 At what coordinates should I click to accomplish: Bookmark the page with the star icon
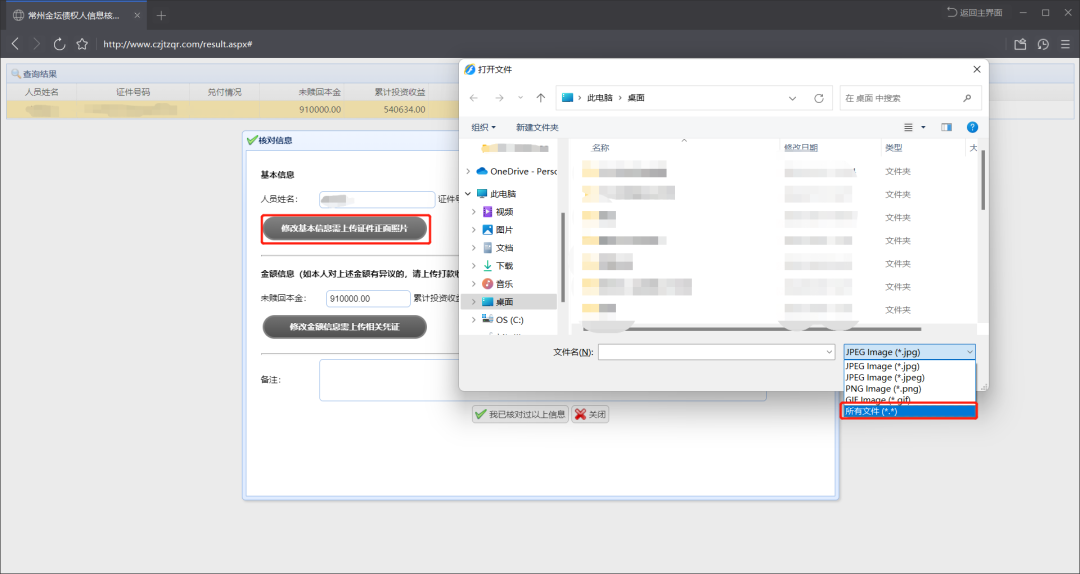tap(82, 44)
